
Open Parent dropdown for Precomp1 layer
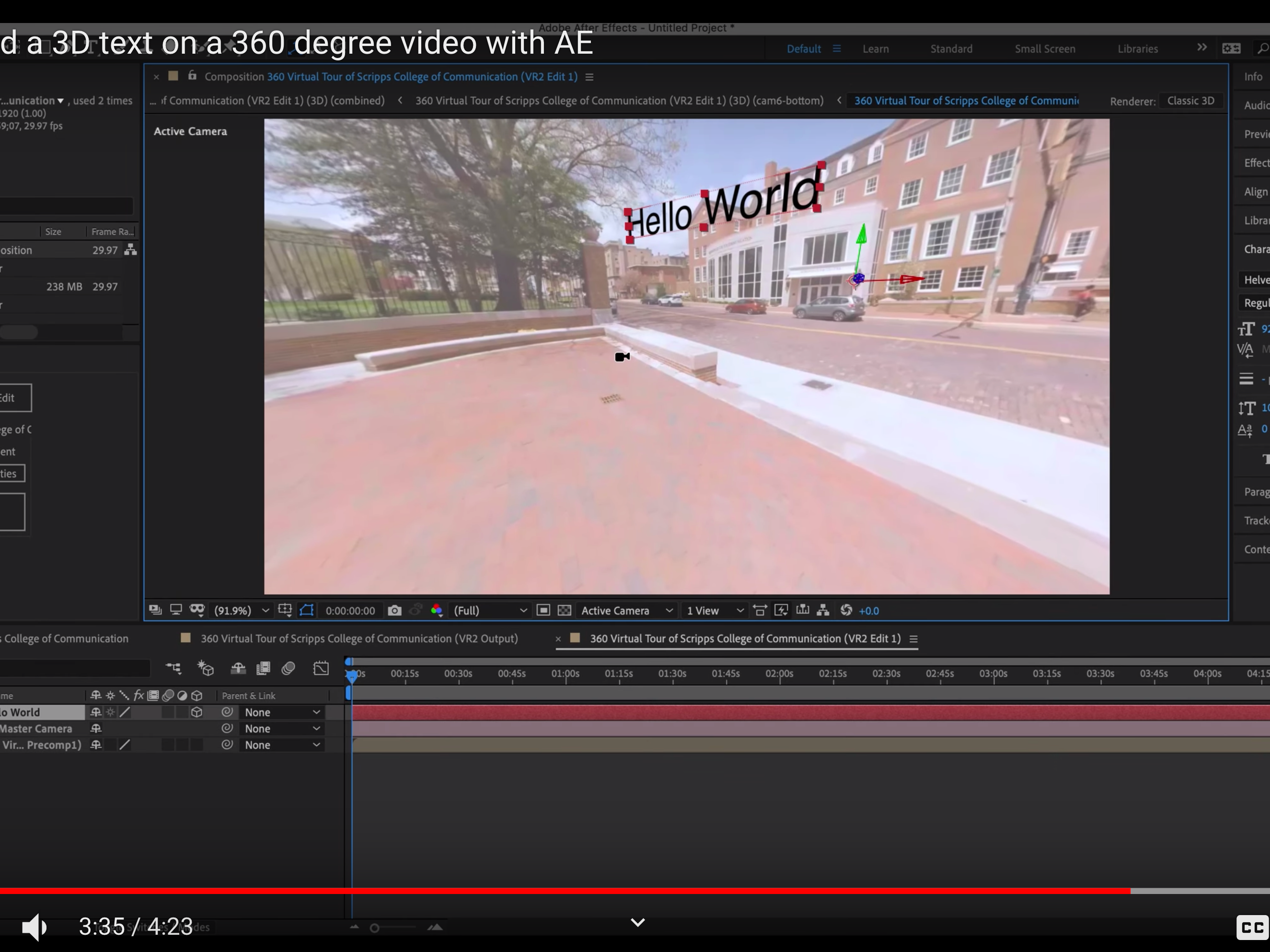click(x=281, y=745)
